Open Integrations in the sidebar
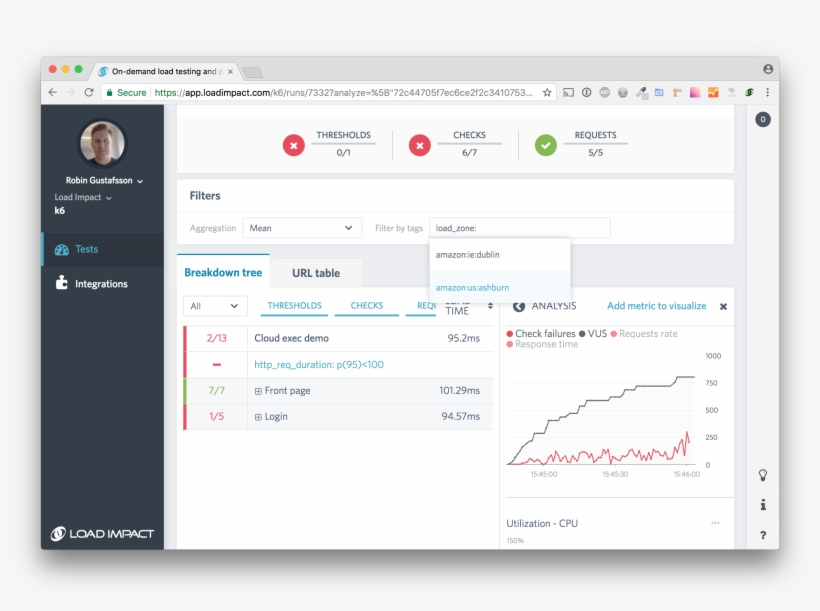 point(101,284)
